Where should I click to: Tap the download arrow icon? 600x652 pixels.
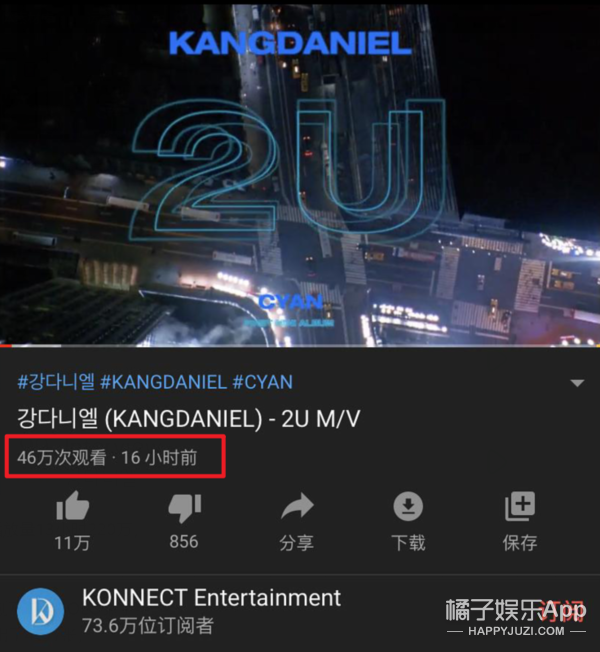(x=408, y=506)
